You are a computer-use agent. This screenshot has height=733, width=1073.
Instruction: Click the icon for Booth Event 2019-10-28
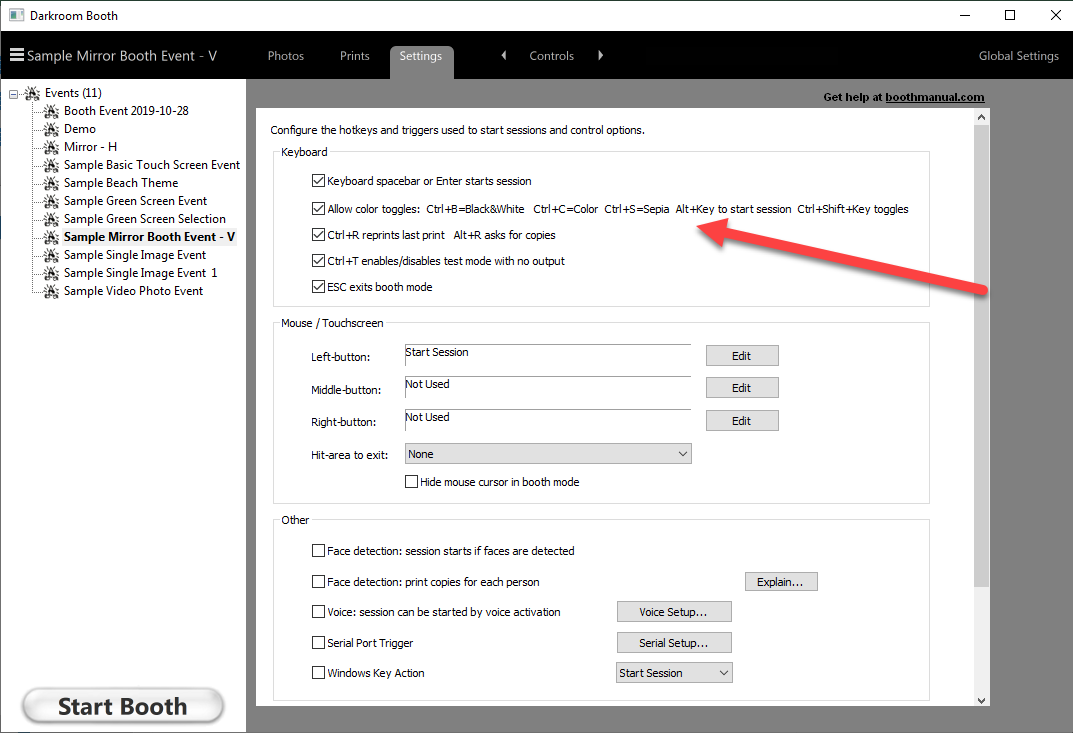[x=51, y=111]
